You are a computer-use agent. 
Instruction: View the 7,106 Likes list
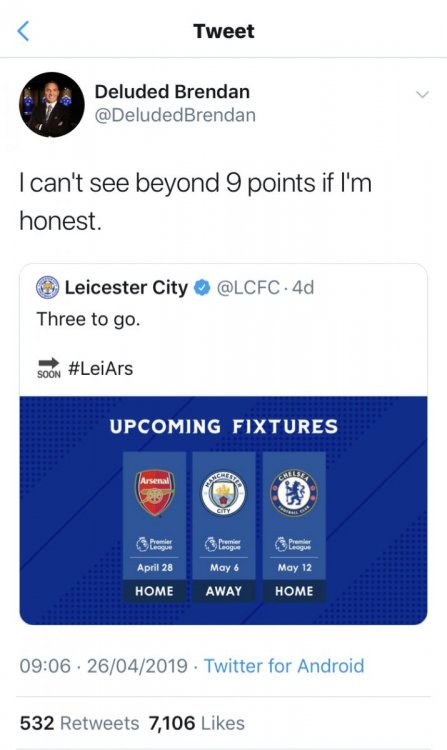(196, 723)
